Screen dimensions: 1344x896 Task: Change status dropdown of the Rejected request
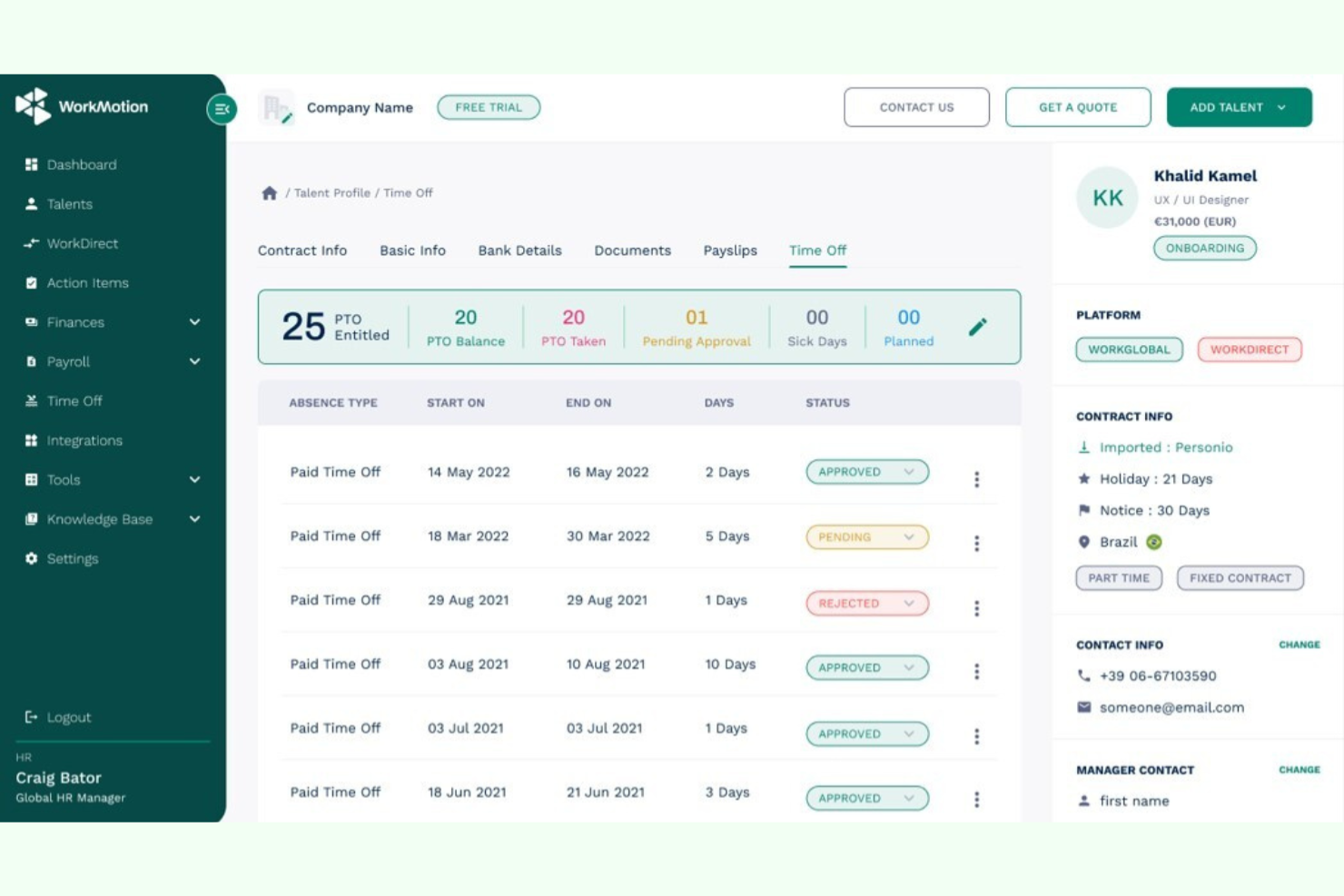click(x=867, y=603)
